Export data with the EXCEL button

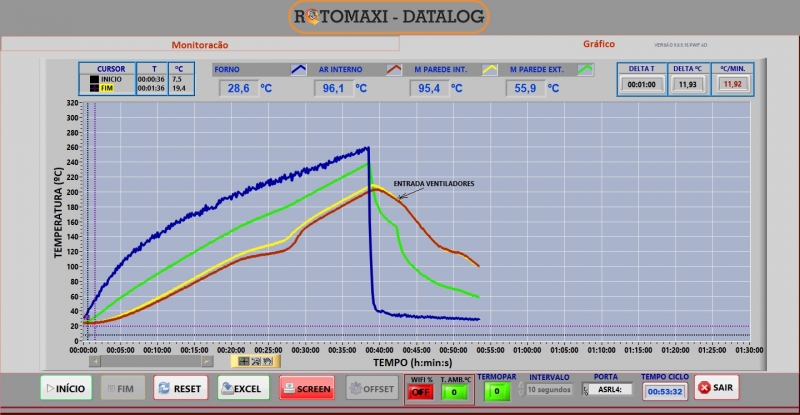tap(243, 388)
